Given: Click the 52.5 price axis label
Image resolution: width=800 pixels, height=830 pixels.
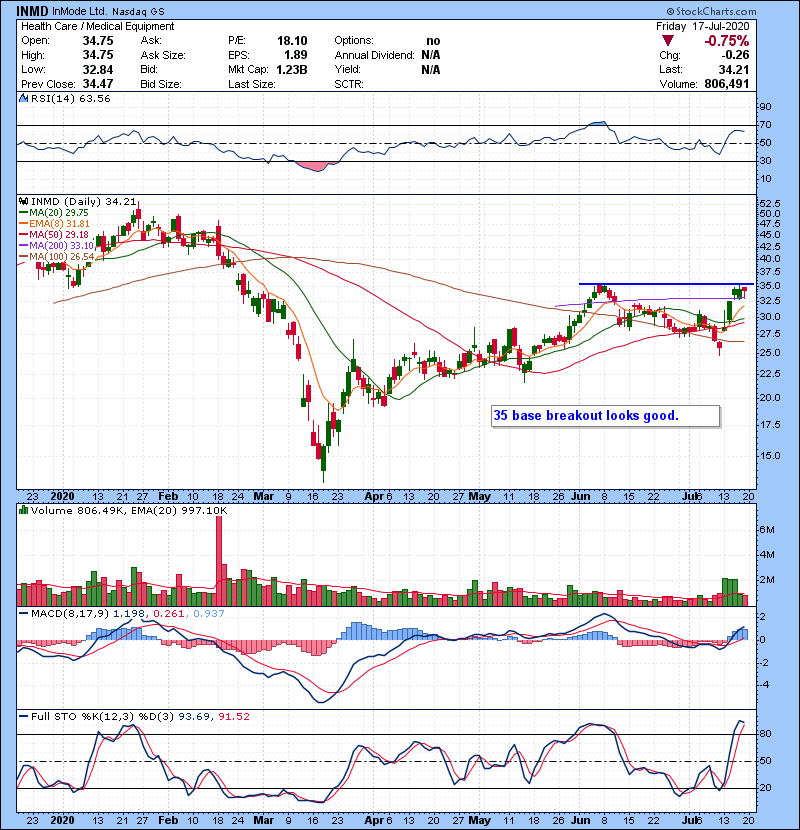Looking at the screenshot, I should pyautogui.click(x=770, y=204).
